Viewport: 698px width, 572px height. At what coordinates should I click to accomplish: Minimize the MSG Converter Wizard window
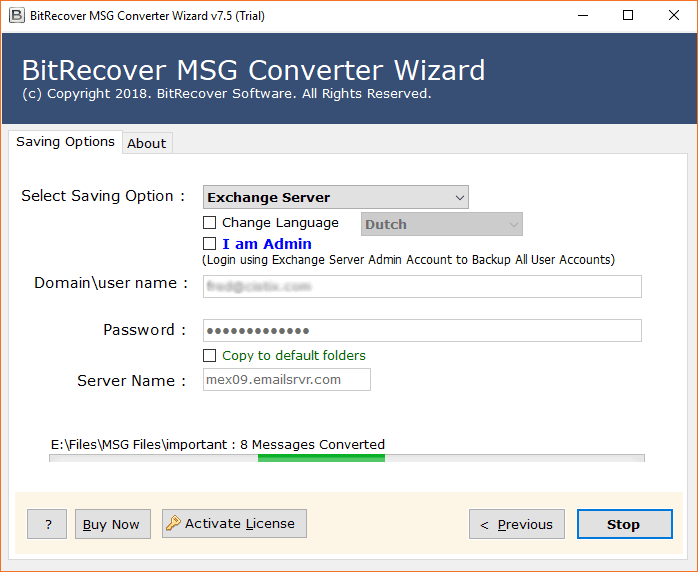coord(583,16)
